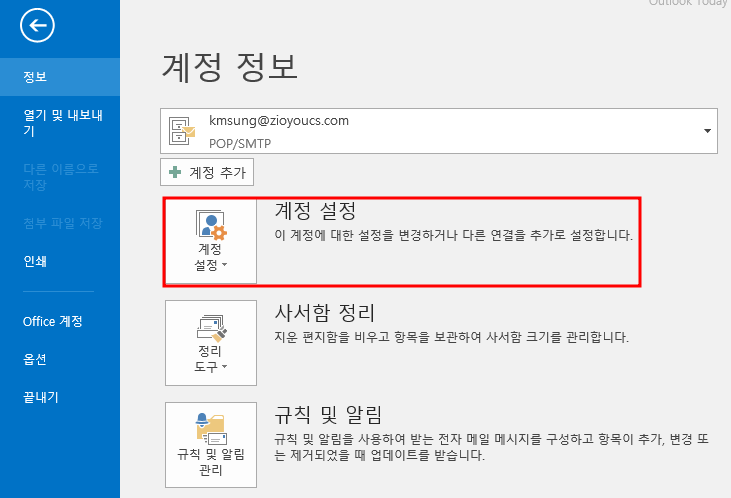Image resolution: width=731 pixels, height=498 pixels.
Task: Click the 규칙 및 알림 section heading
Action: point(328,415)
